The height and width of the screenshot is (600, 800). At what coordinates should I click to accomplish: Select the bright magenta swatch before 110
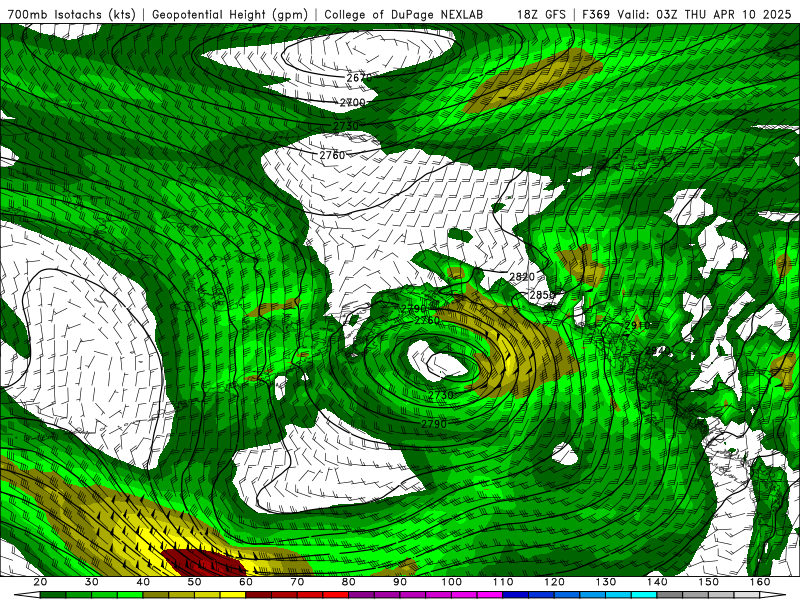(x=490, y=595)
